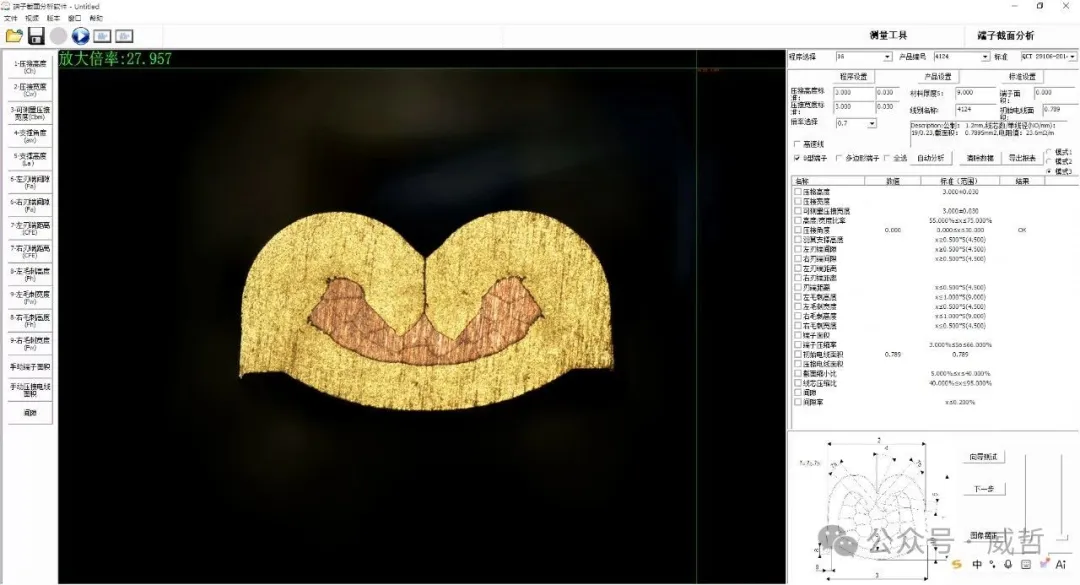This screenshot has width=1080, height=585.
Task: Open the 窗口 menu
Action: coord(74,18)
